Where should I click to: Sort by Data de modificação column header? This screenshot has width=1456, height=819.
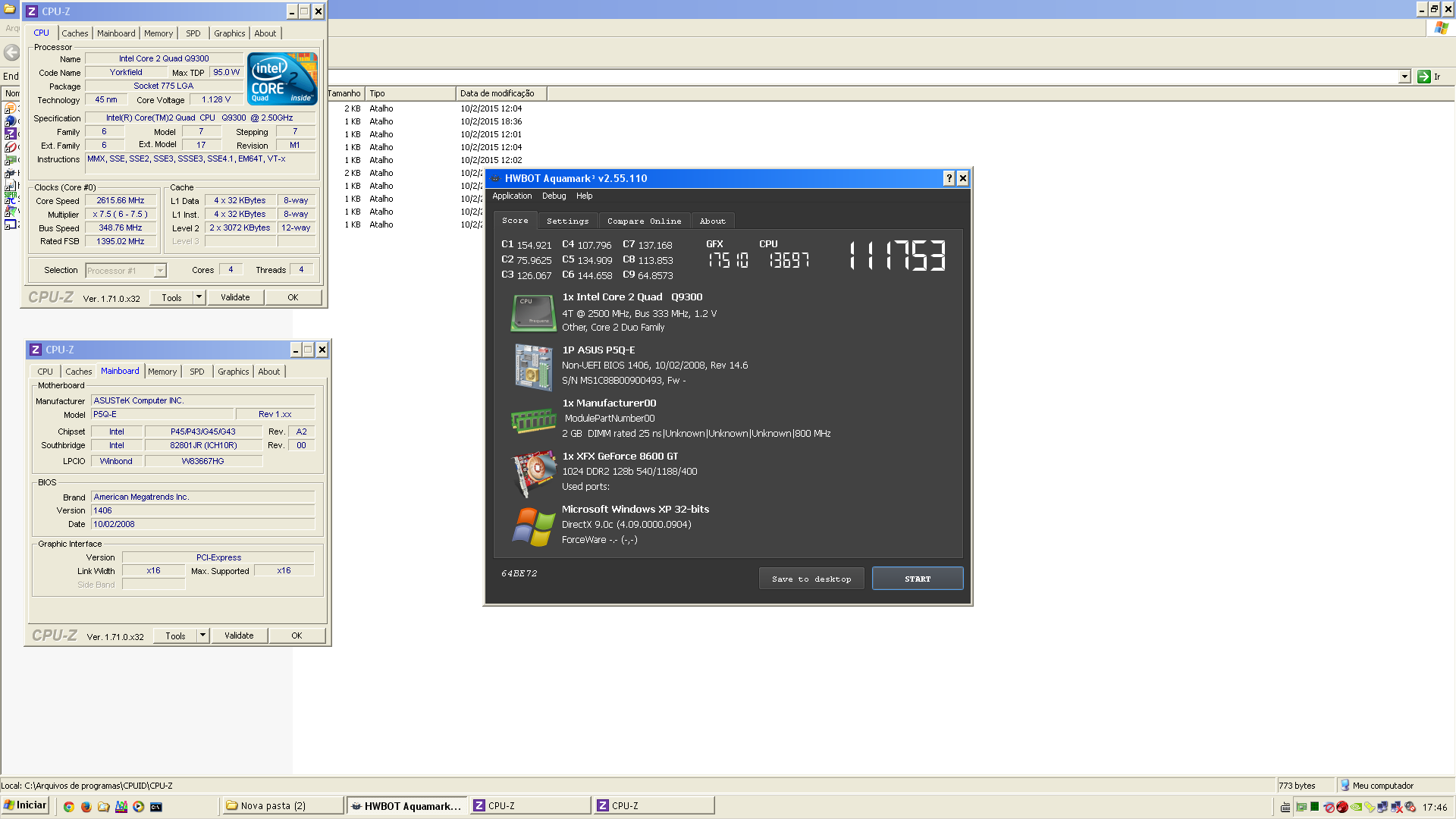(501, 93)
